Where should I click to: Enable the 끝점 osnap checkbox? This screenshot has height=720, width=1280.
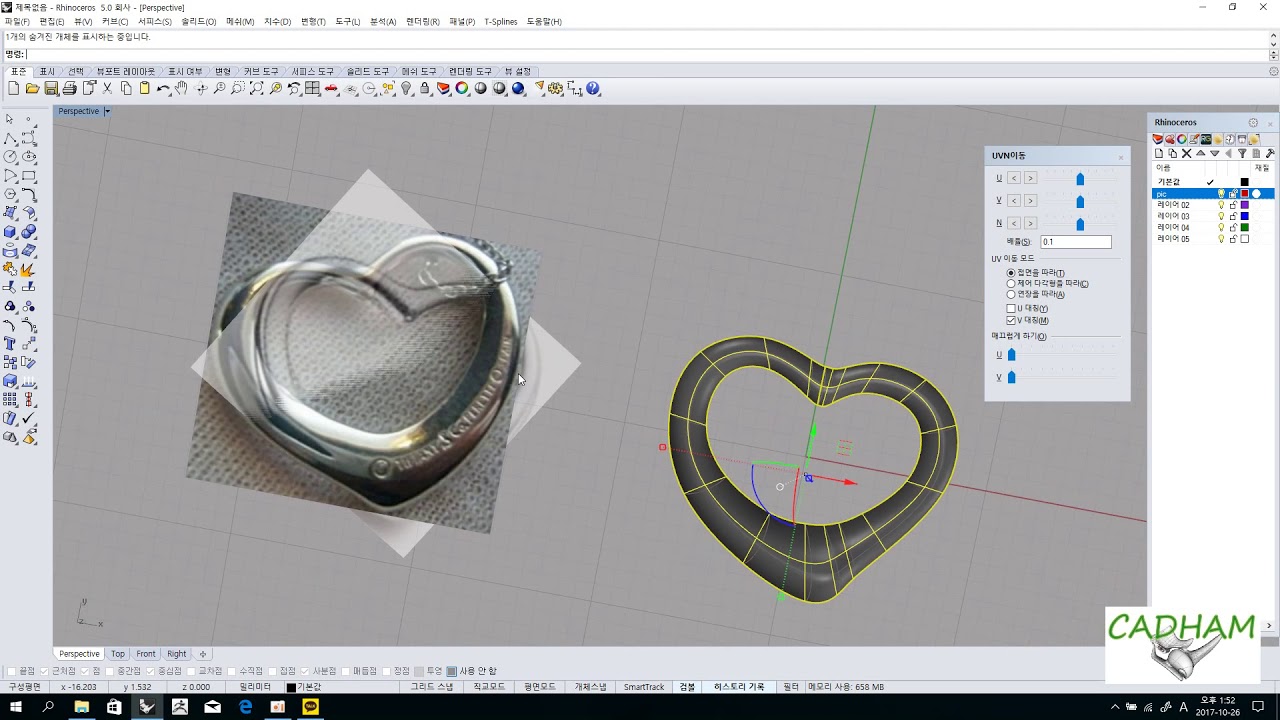pos(12,671)
